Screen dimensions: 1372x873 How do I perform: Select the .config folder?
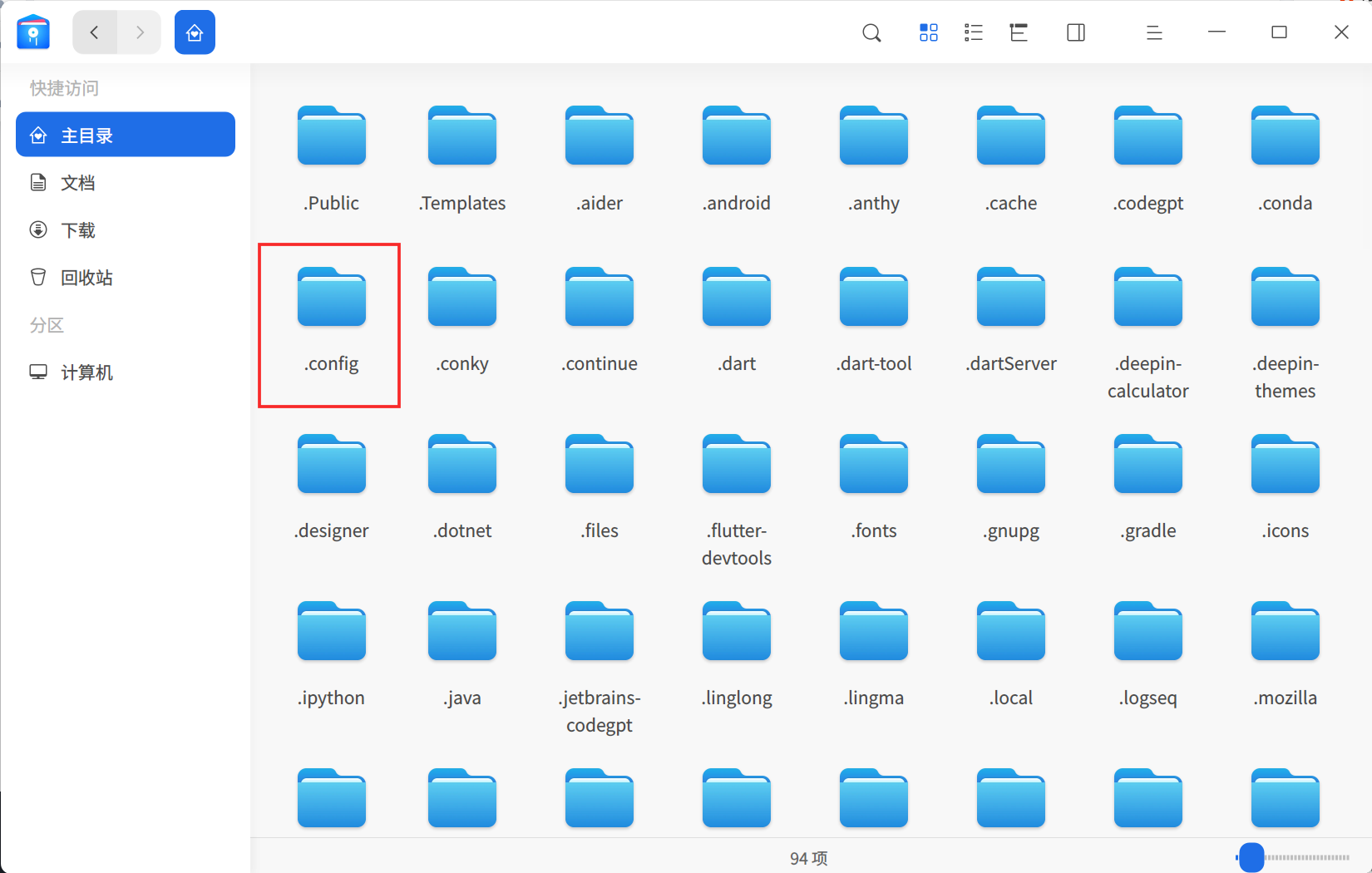point(332,321)
